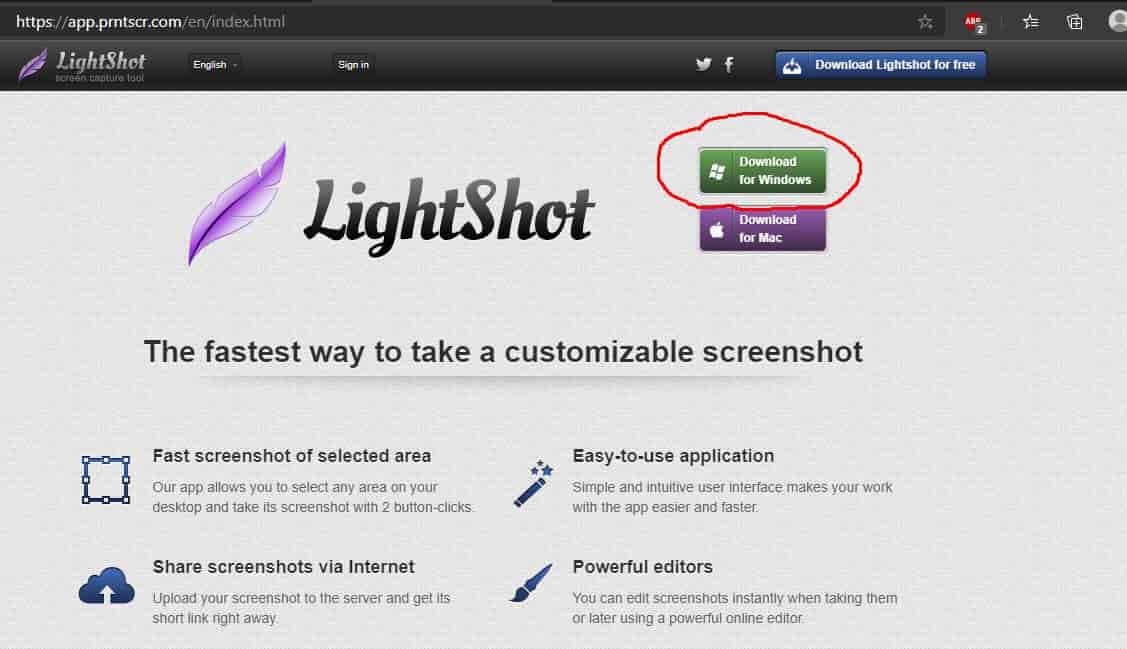Bookmark the page using the star icon
Image resolution: width=1127 pixels, height=649 pixels.
pos(925,20)
